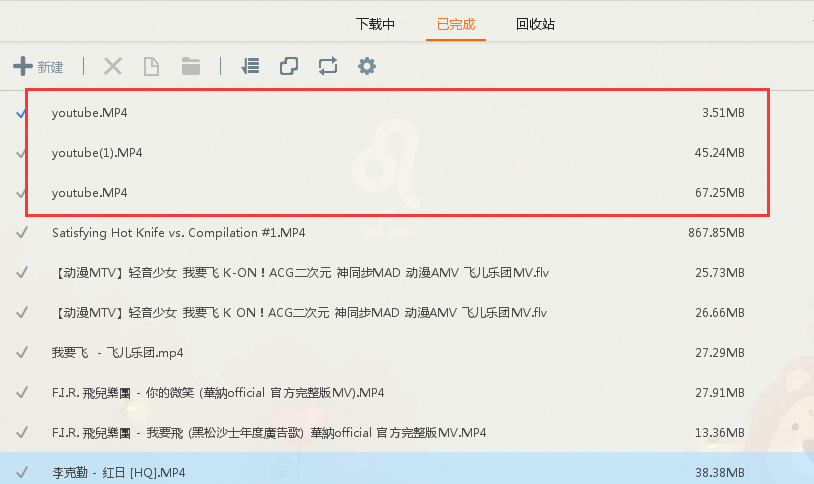Select the 已完成 tab

pyautogui.click(x=456, y=24)
